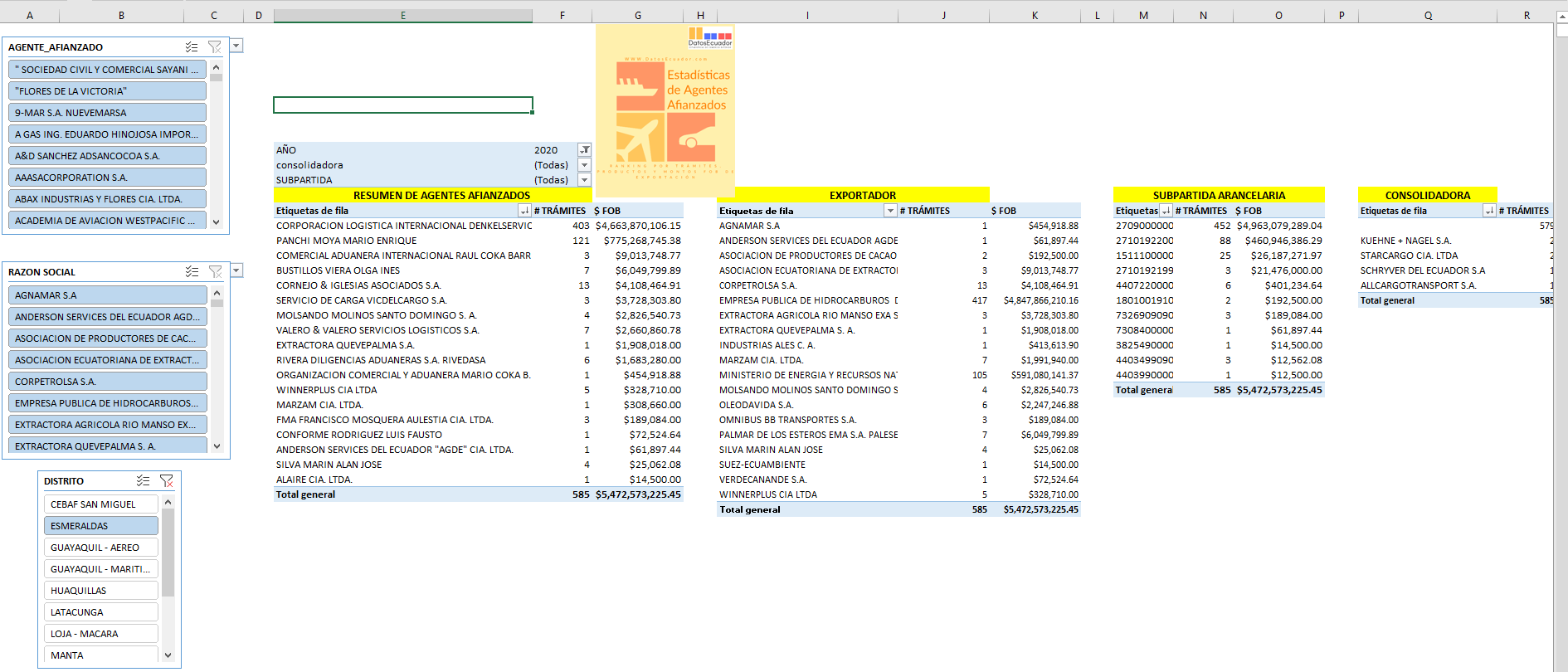Select A&D SANCHEZ ADSANCOCOA S.A. agent
This screenshot has width=1568, height=672.
107,156
